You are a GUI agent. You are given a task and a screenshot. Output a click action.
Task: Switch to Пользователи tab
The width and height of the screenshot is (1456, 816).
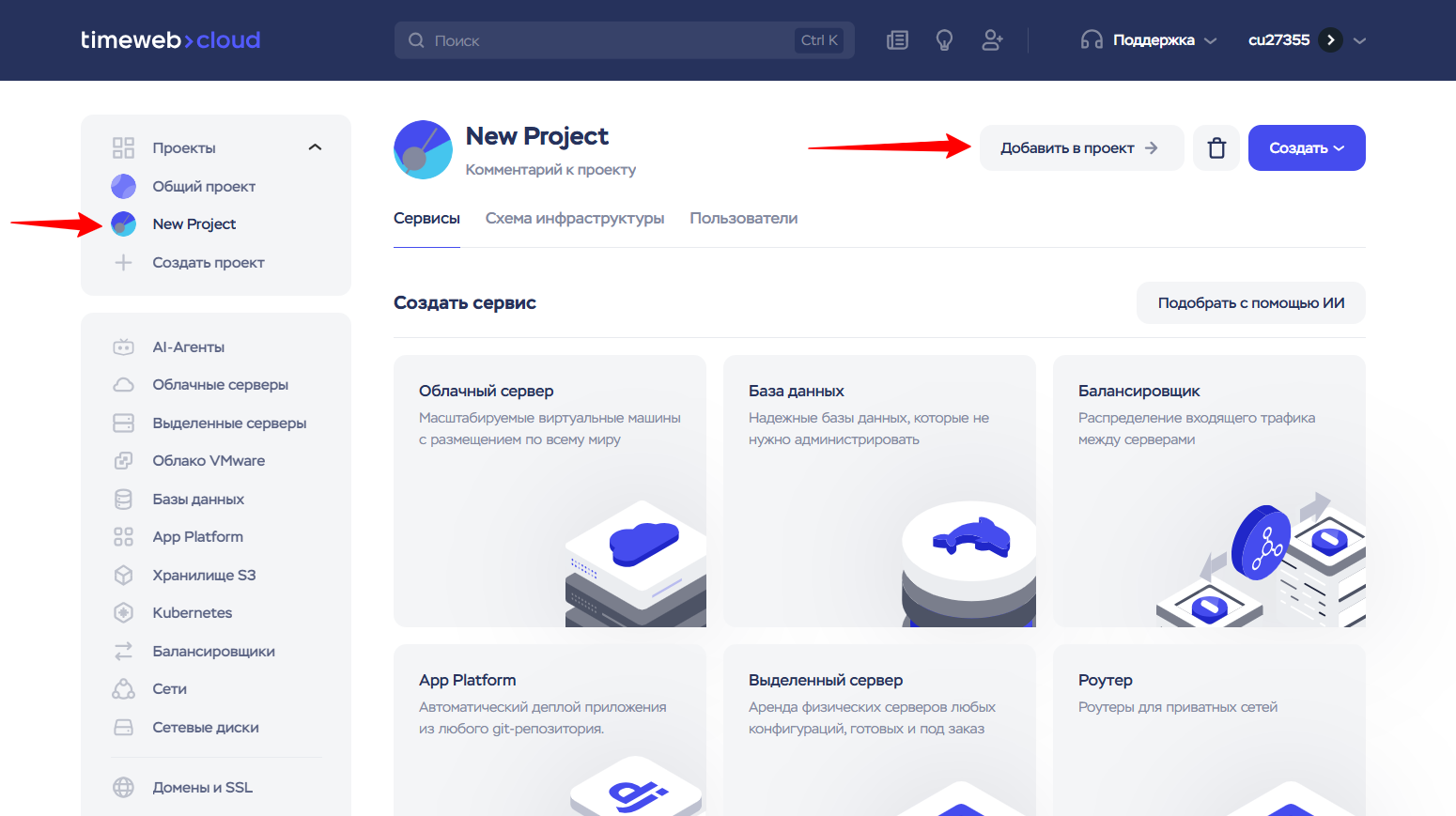coord(743,219)
